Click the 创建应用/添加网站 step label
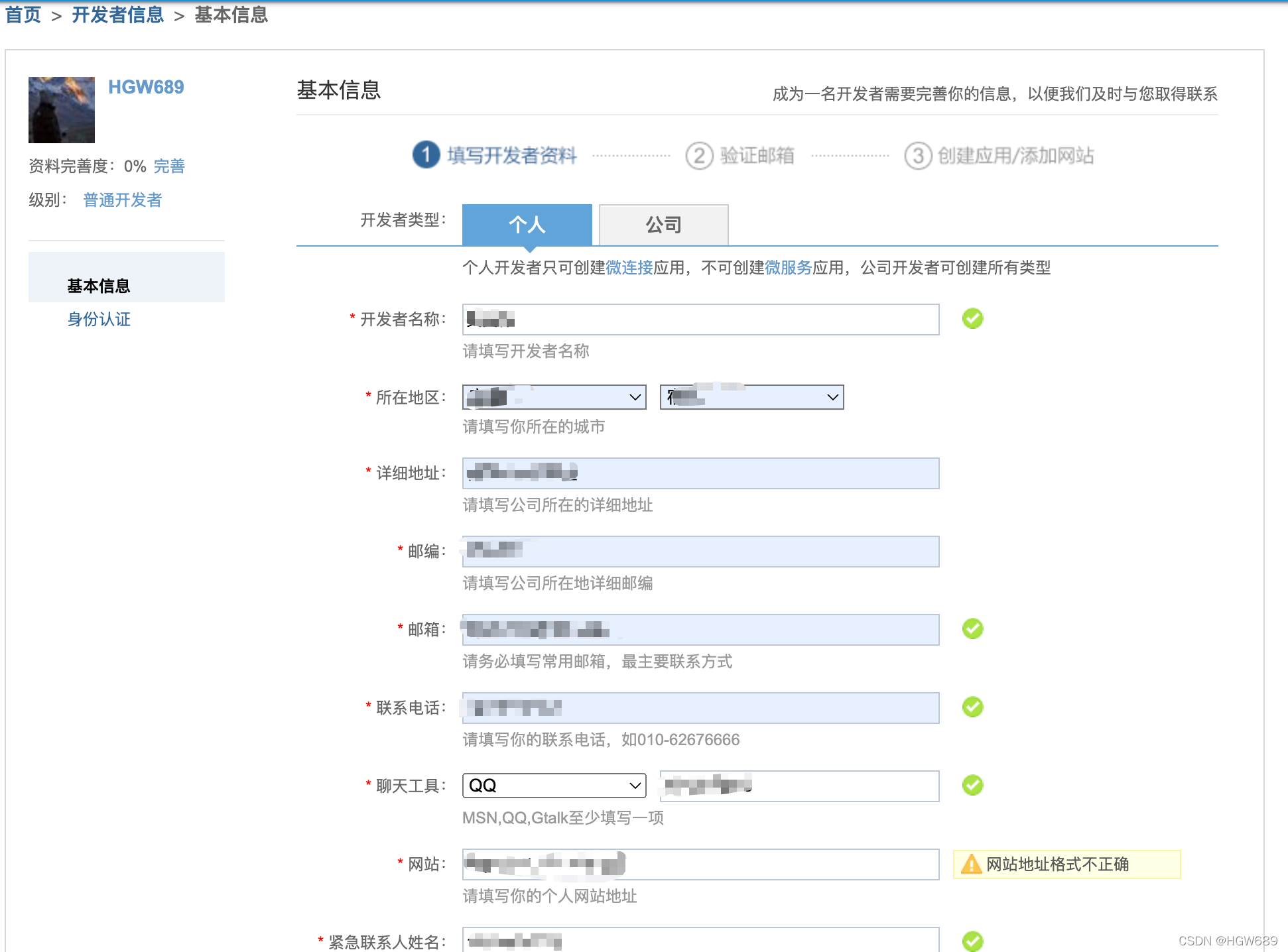This screenshot has width=1288, height=952. [1016, 156]
